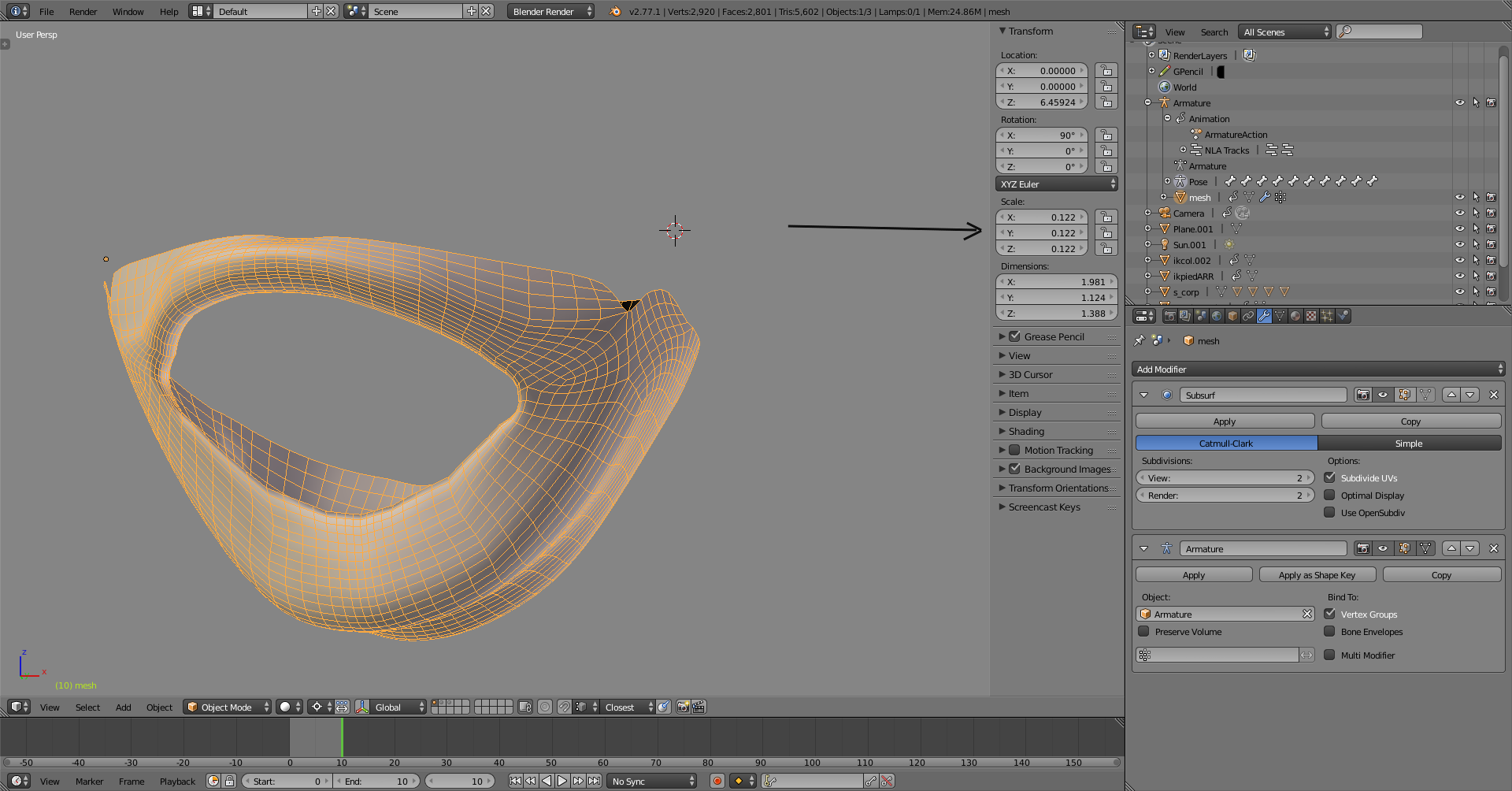Open the XYZ Euler rotation mode dropdown
Screen dimensions: 1512x791
pos(1057,184)
